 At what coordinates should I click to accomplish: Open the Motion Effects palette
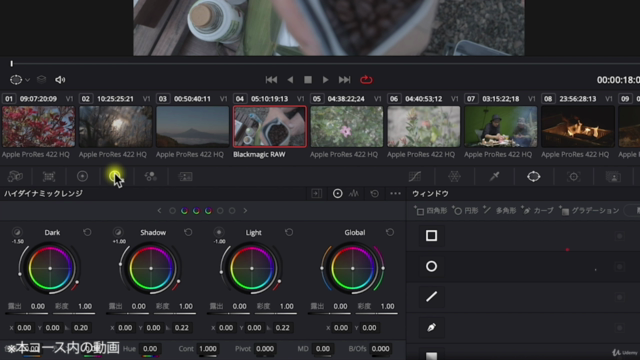pyautogui.click(x=185, y=176)
